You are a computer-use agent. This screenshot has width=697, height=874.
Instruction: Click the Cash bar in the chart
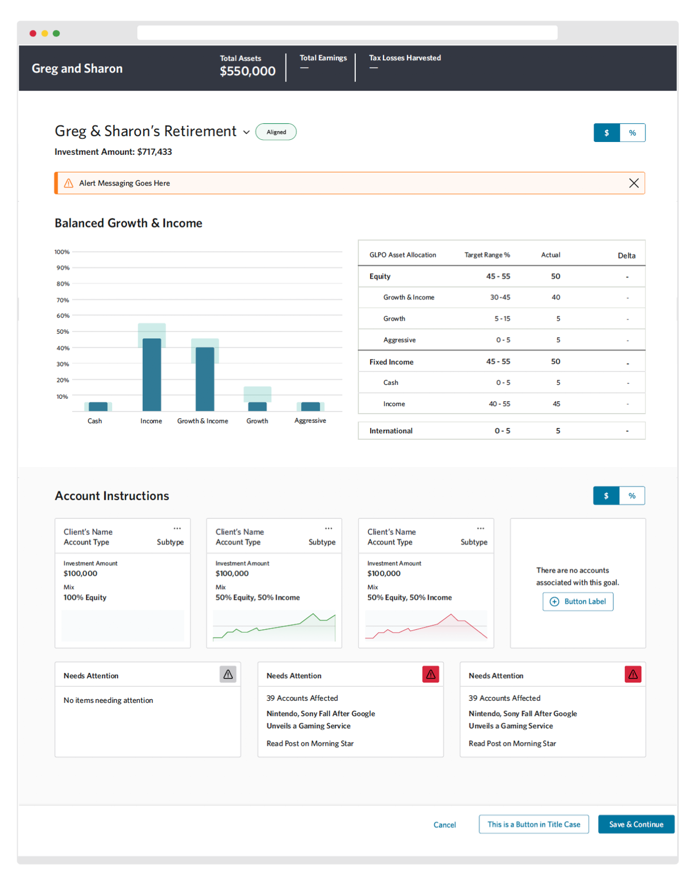pos(98,406)
